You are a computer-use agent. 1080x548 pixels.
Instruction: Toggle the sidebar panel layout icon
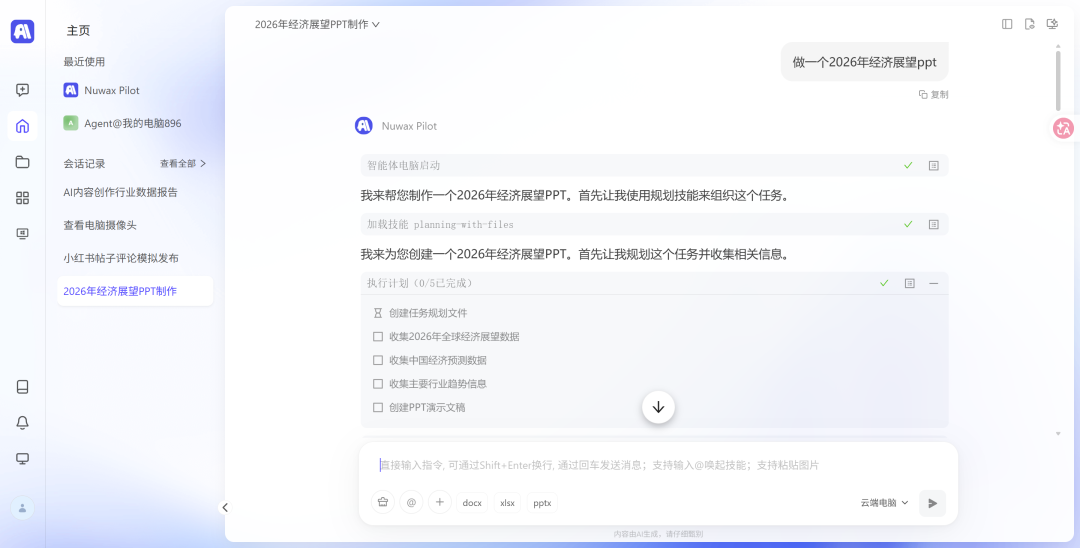pos(1007,24)
